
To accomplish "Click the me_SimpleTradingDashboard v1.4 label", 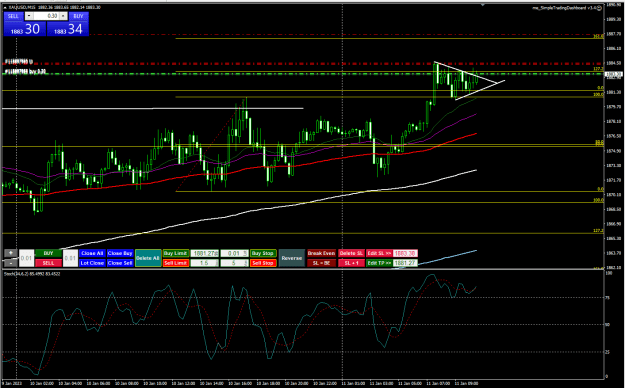I will [564, 8].
